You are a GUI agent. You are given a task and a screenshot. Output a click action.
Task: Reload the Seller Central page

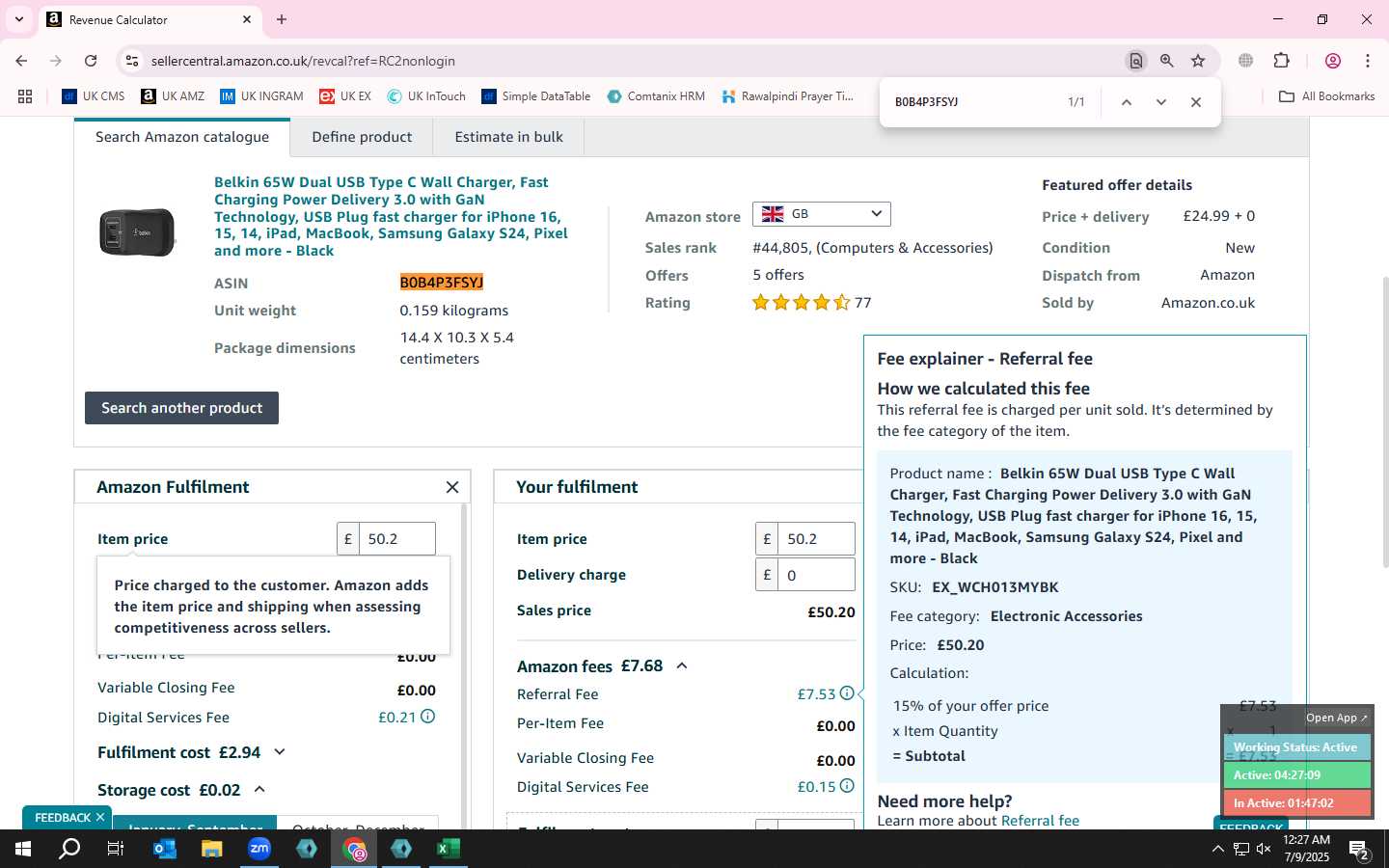click(x=91, y=61)
